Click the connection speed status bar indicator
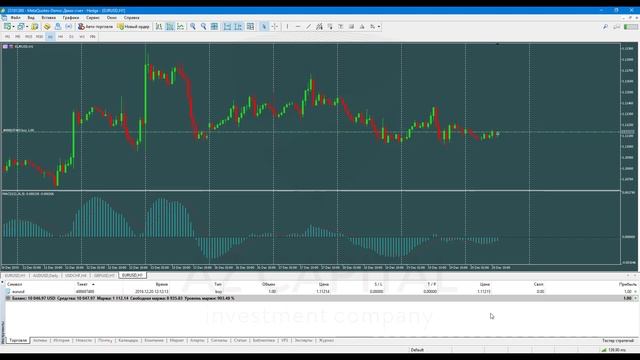Screen dimensions: 640x360 614,350
